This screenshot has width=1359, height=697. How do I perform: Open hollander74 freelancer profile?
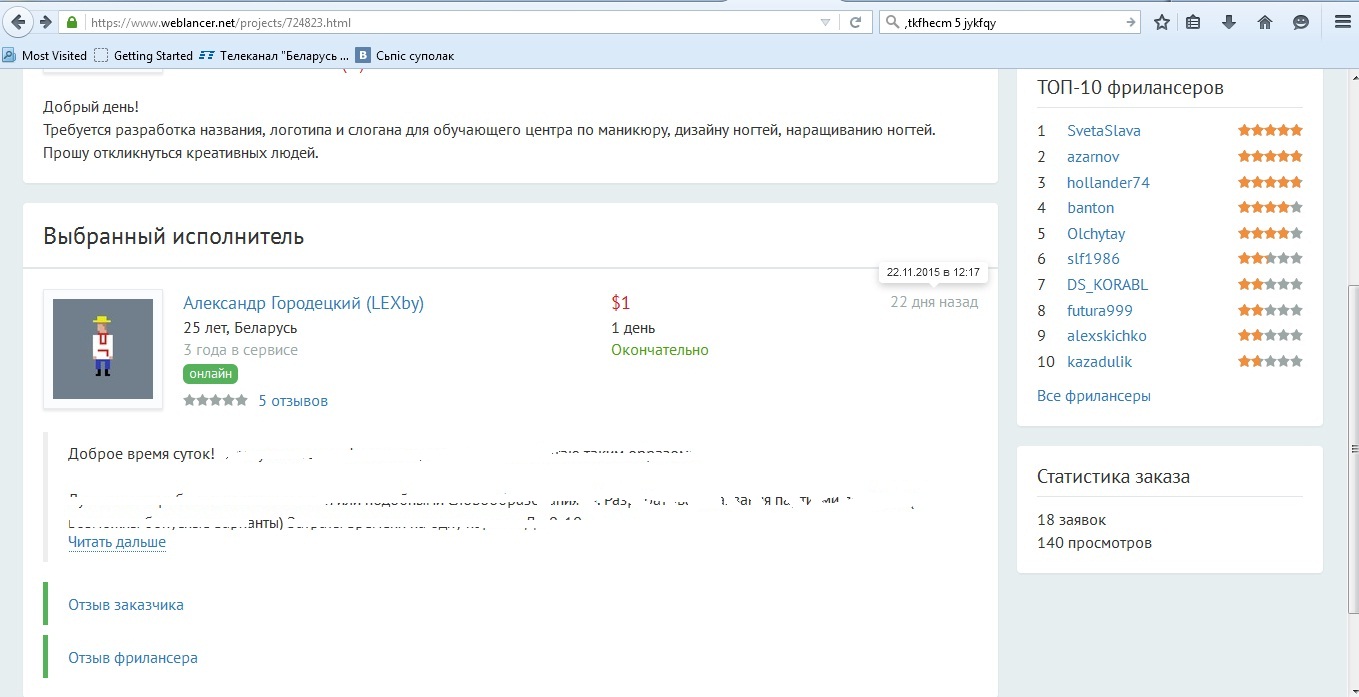1108,183
